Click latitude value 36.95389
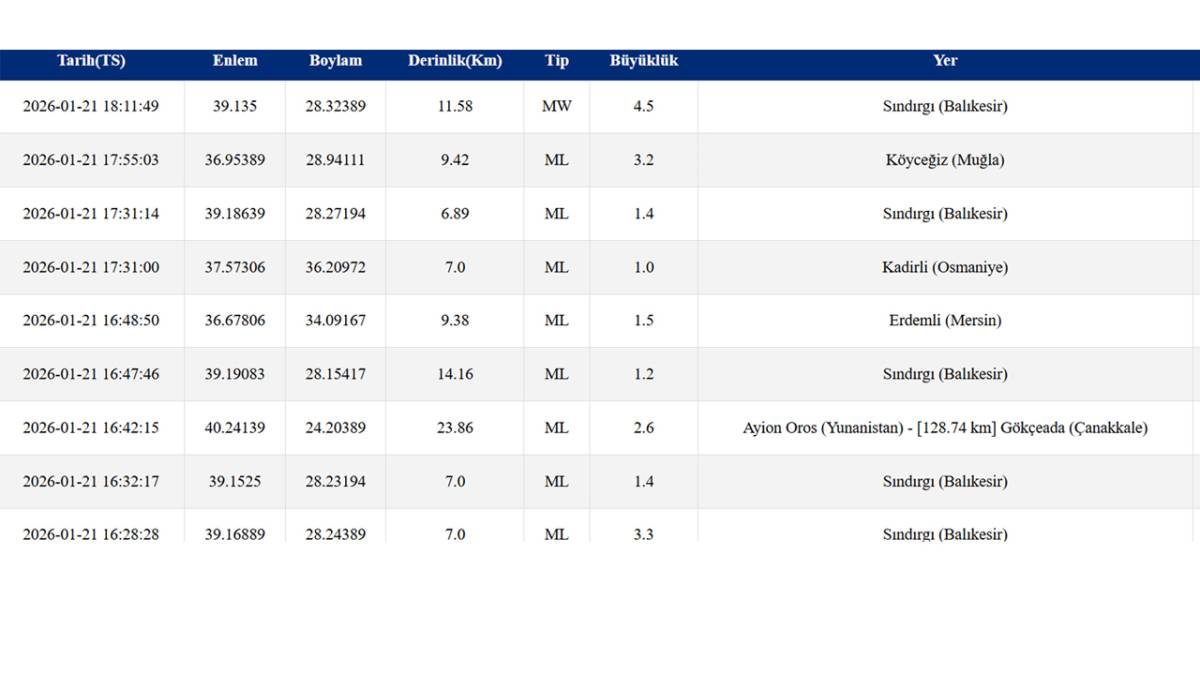 pyautogui.click(x=235, y=160)
